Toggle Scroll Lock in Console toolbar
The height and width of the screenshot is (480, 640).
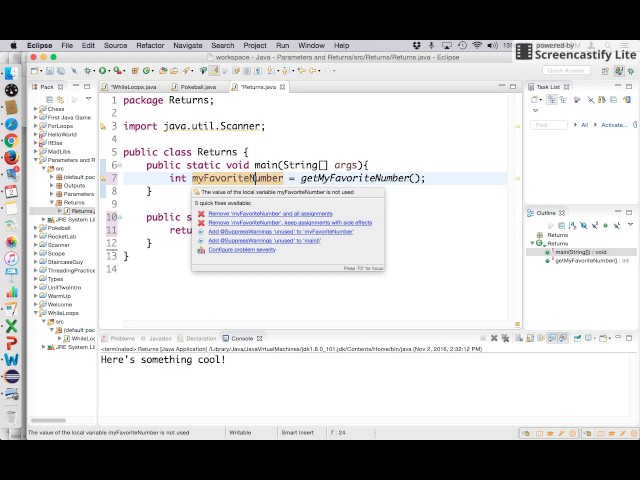point(530,338)
